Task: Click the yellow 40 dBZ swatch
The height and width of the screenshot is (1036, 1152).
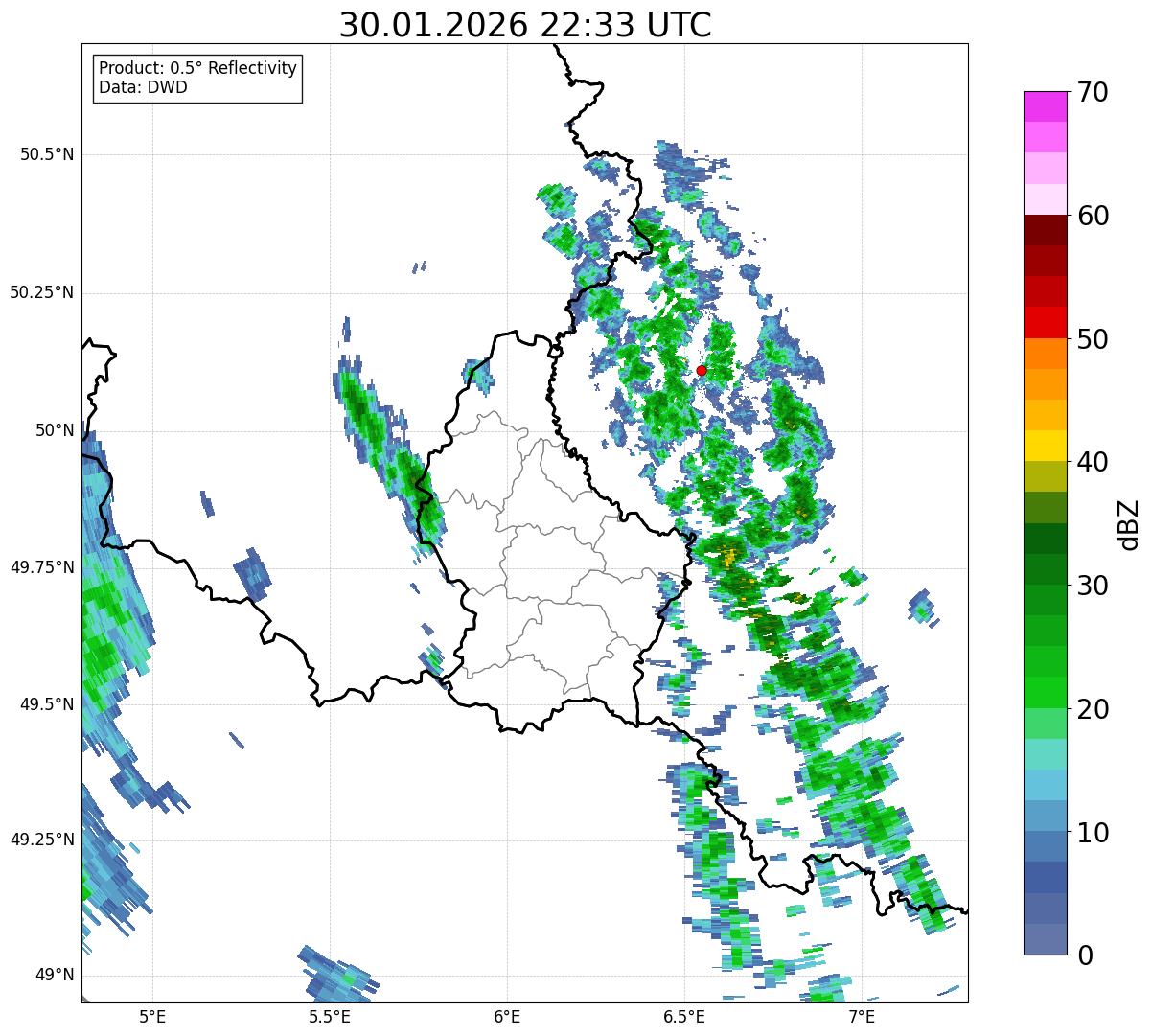Action: point(1045,446)
